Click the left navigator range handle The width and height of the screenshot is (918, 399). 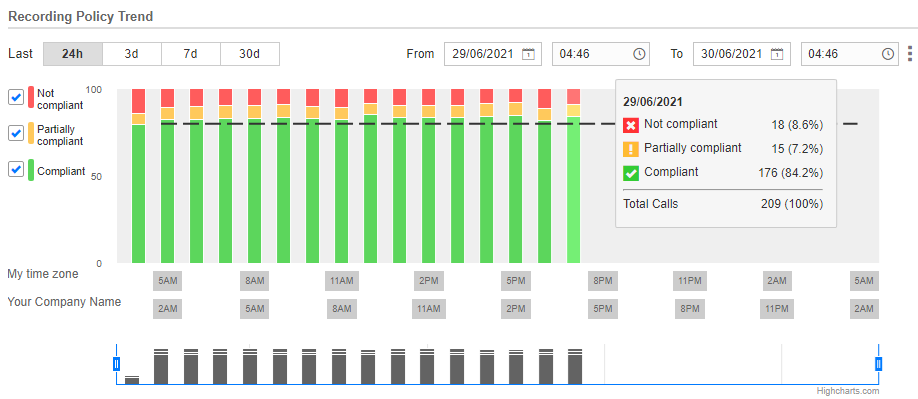click(117, 364)
